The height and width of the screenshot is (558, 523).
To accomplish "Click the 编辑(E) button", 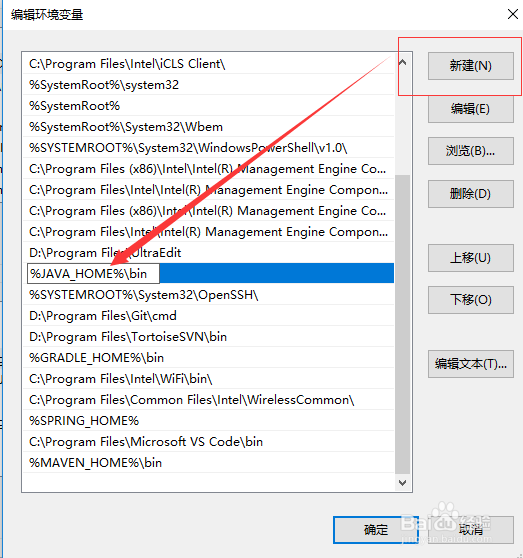I will click(x=470, y=109).
